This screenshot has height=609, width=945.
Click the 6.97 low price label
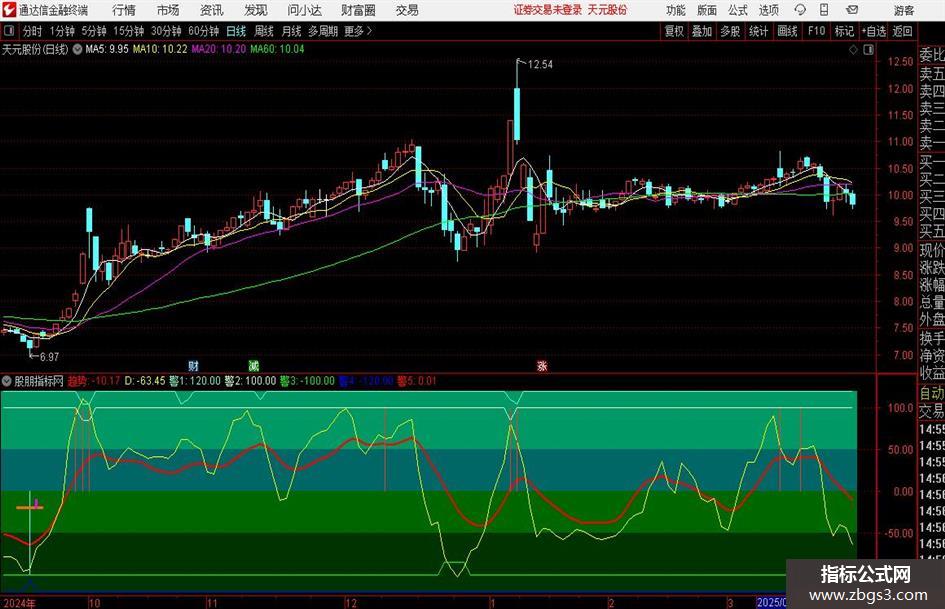coord(49,357)
